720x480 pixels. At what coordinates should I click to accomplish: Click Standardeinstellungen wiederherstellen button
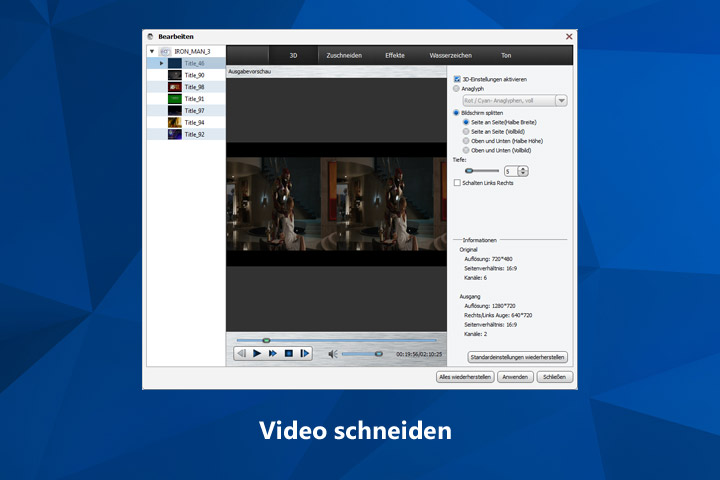click(518, 357)
